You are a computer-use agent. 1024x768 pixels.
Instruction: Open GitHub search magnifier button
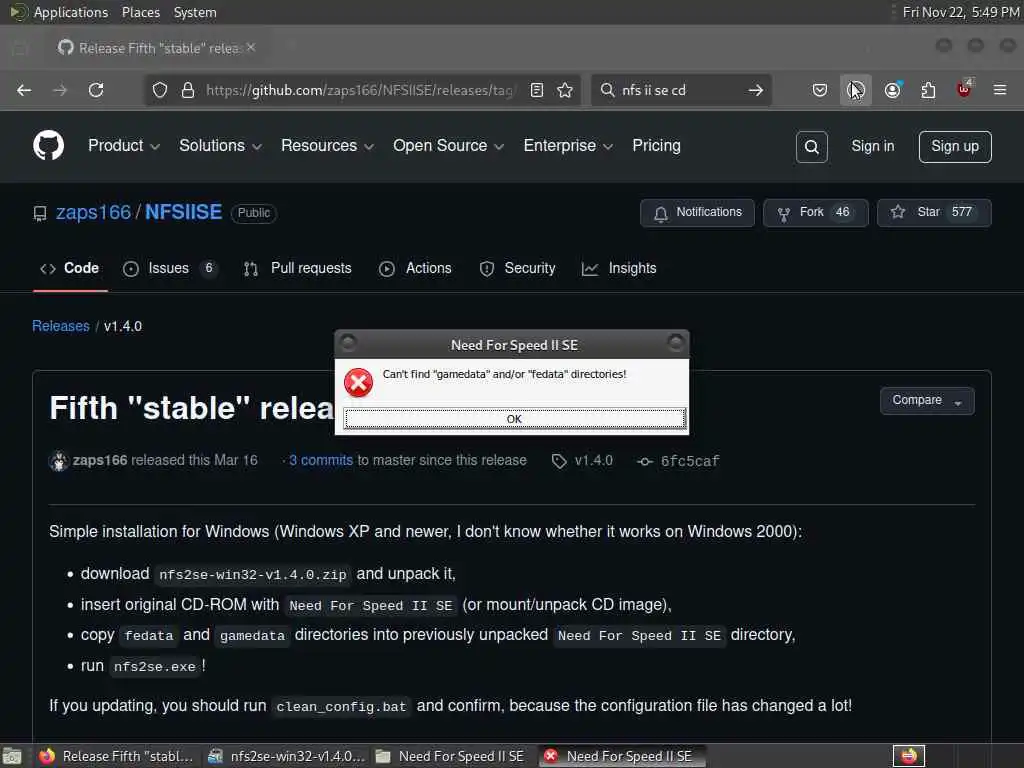point(812,147)
